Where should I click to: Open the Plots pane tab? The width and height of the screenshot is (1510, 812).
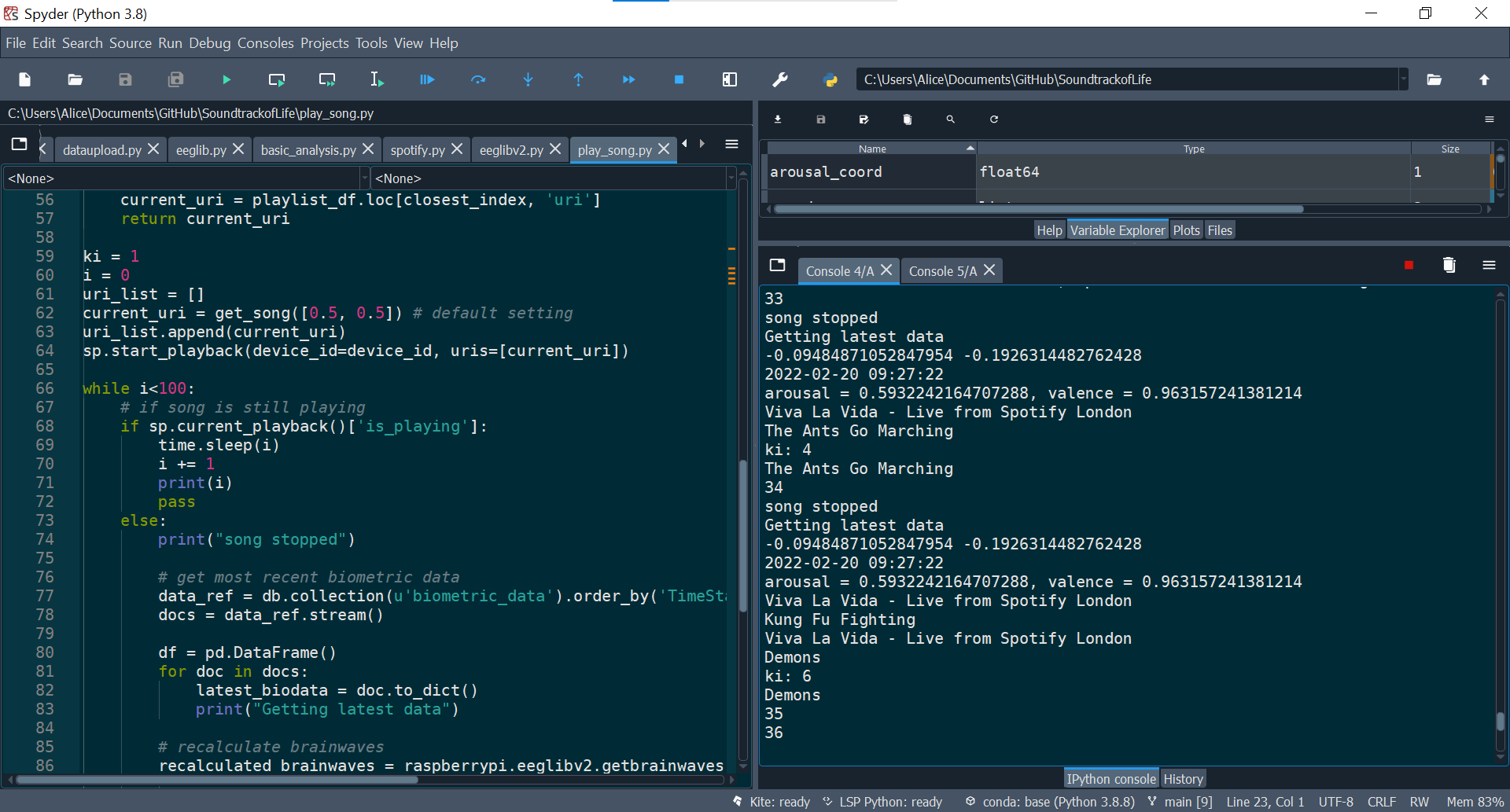click(x=1186, y=230)
